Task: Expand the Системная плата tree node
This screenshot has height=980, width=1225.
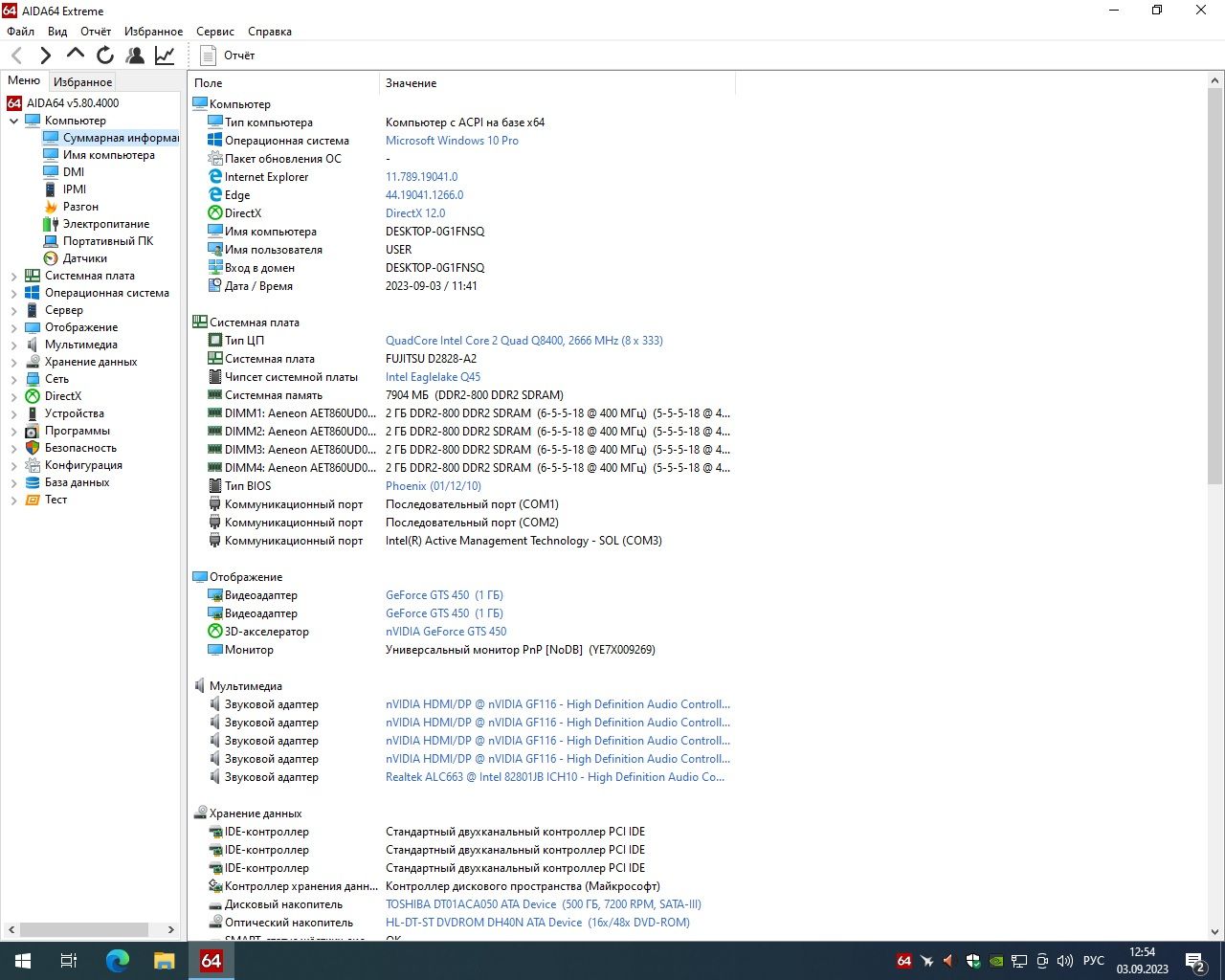Action: click(13, 276)
